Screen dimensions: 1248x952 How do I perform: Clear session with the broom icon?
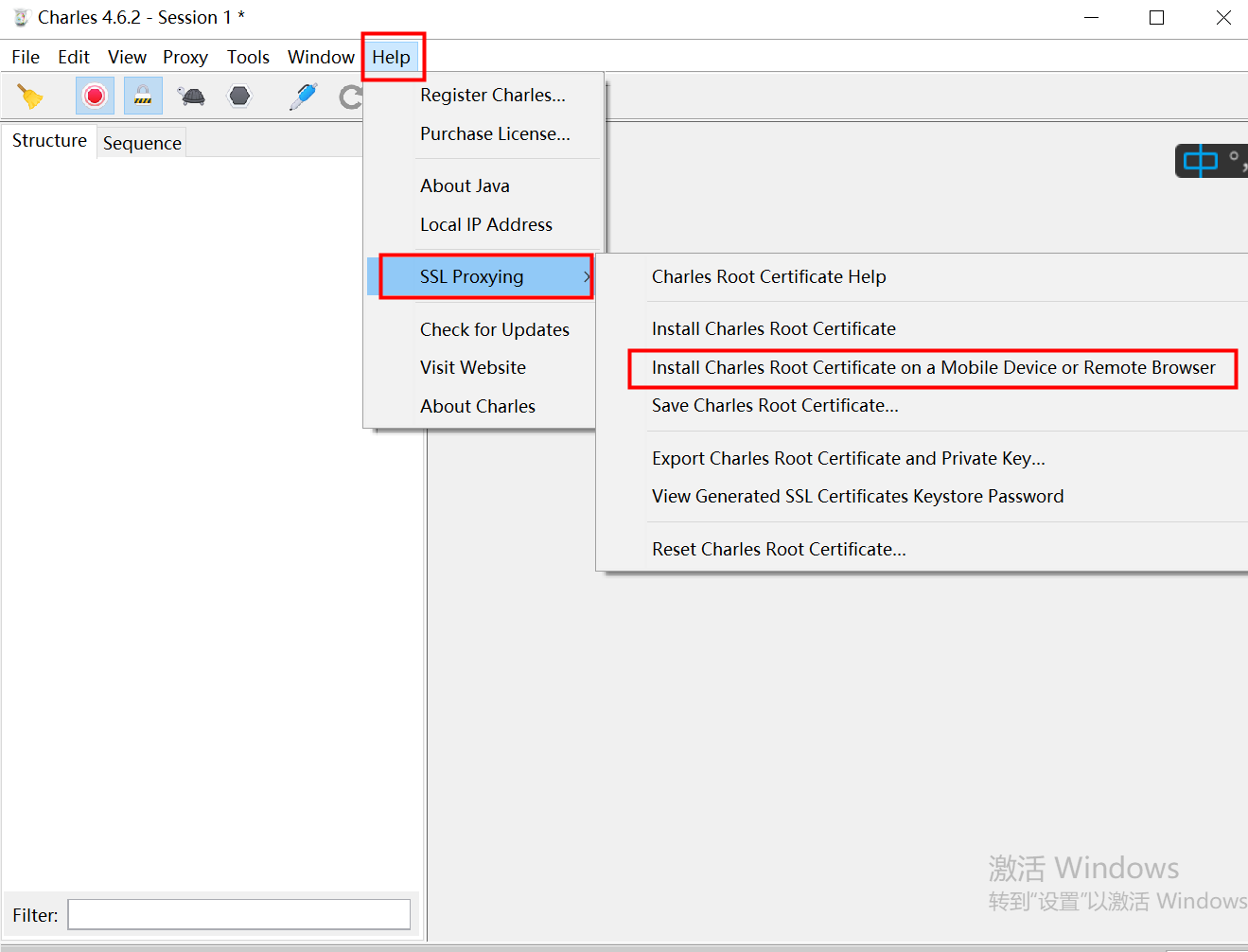pos(30,96)
